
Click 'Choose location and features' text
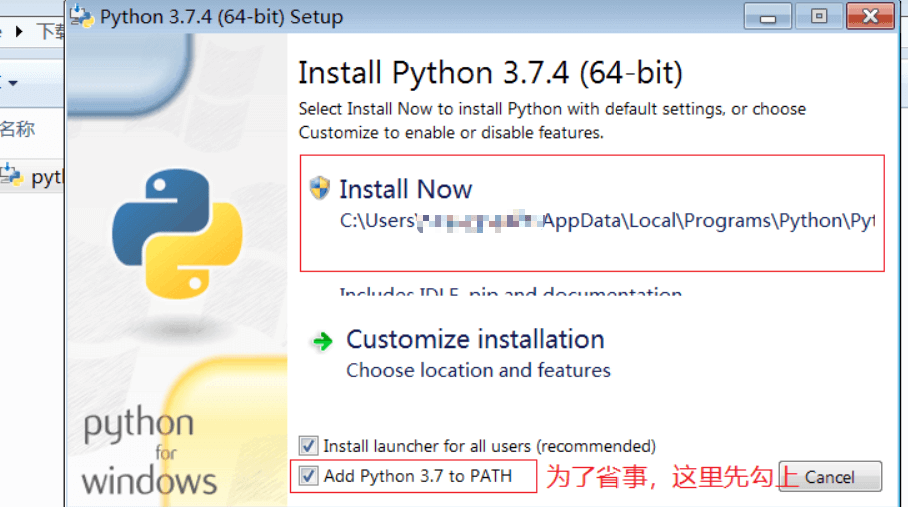coord(478,370)
